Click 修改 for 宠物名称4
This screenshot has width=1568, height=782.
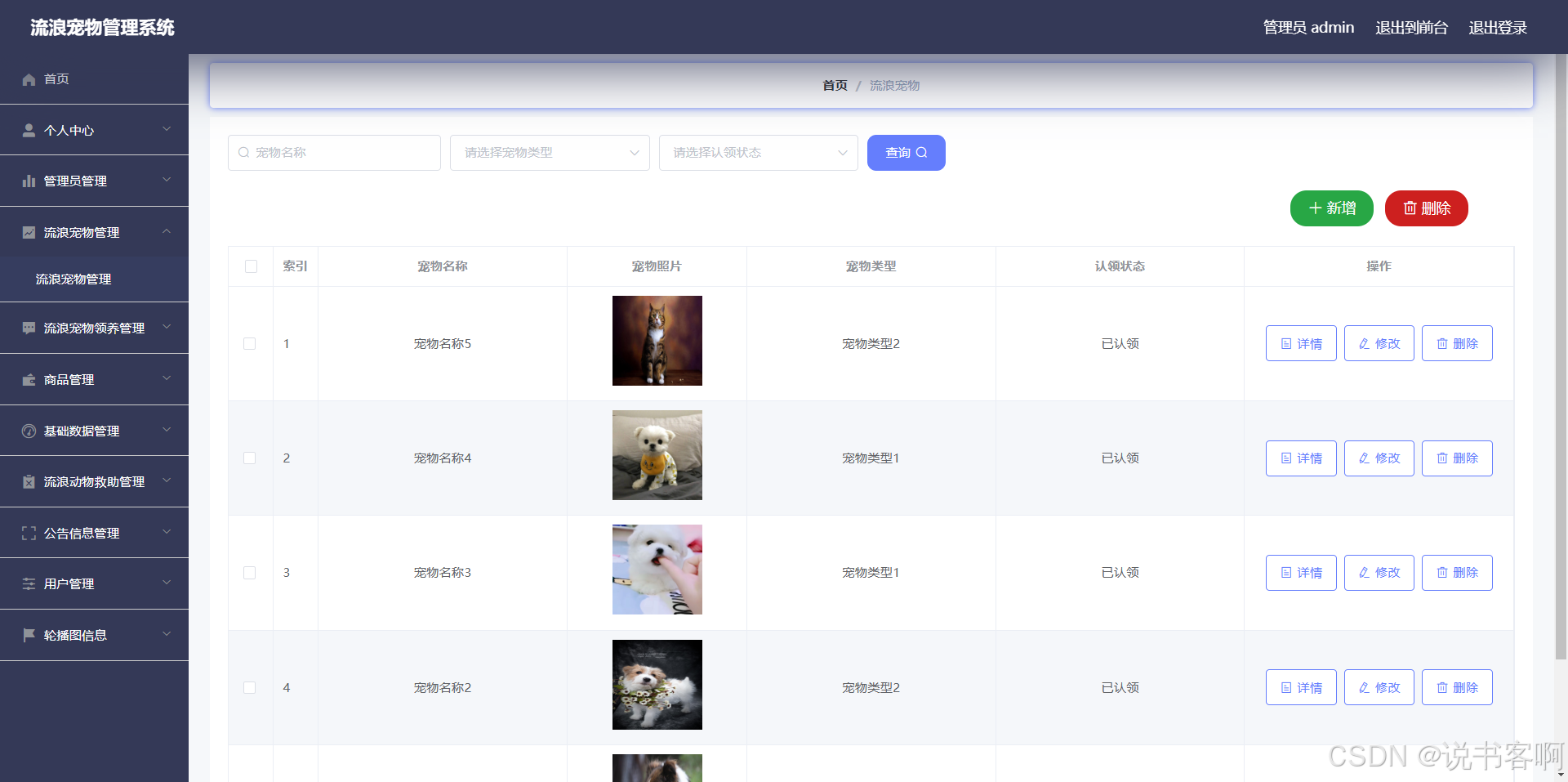tap(1379, 458)
